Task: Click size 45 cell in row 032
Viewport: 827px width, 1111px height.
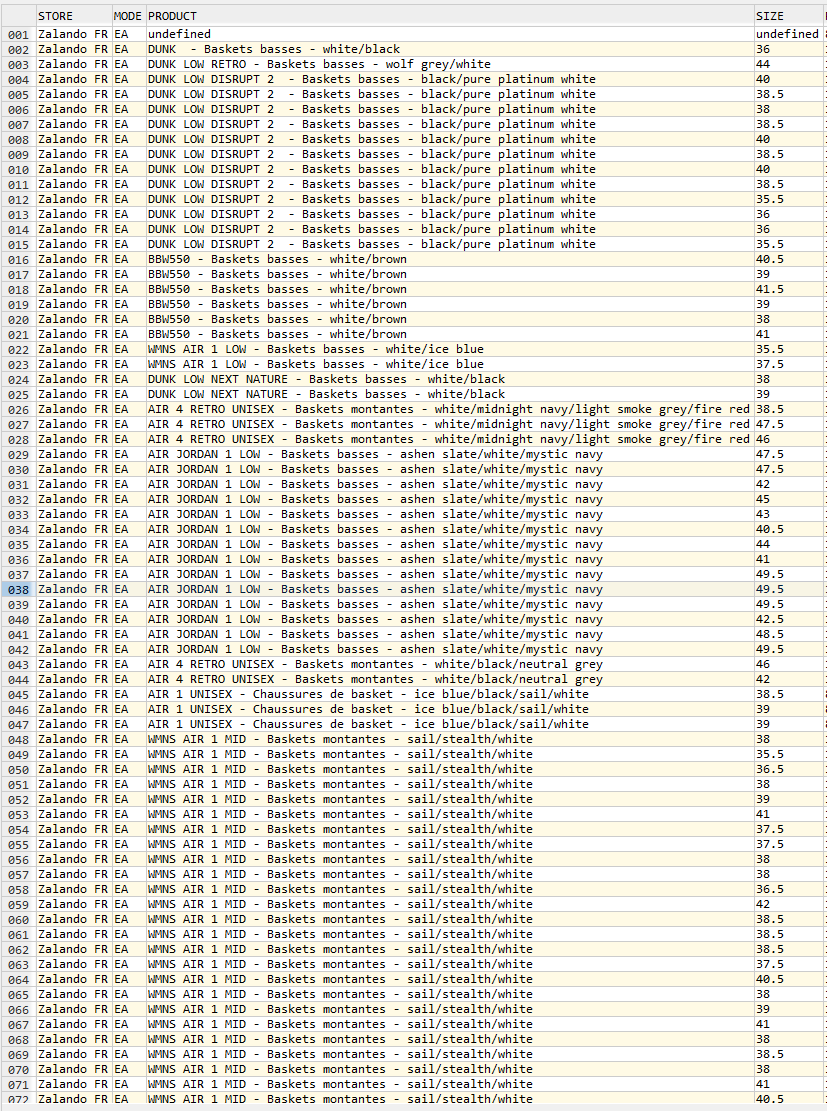Action: click(789, 499)
